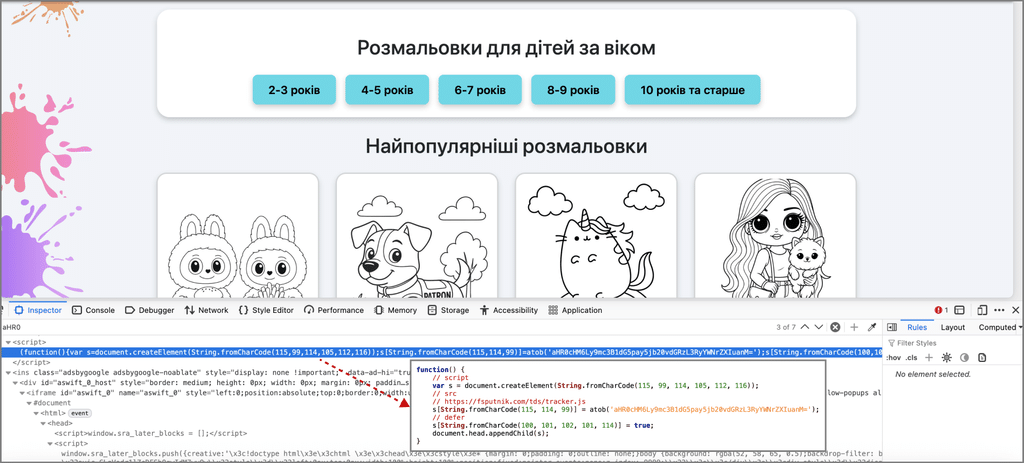Click the window.sra_later_blocks.push line
The height and width of the screenshot is (463, 1024).
[470, 453]
